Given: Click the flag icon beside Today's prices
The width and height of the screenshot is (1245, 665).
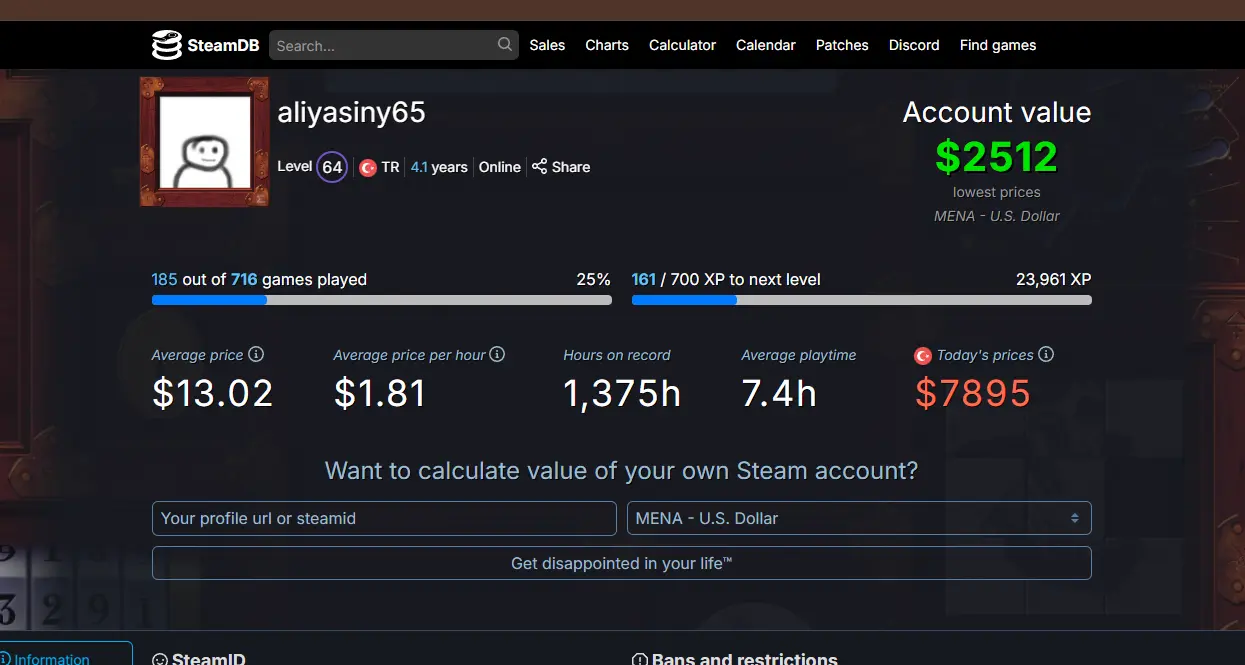Looking at the screenshot, I should coord(923,356).
